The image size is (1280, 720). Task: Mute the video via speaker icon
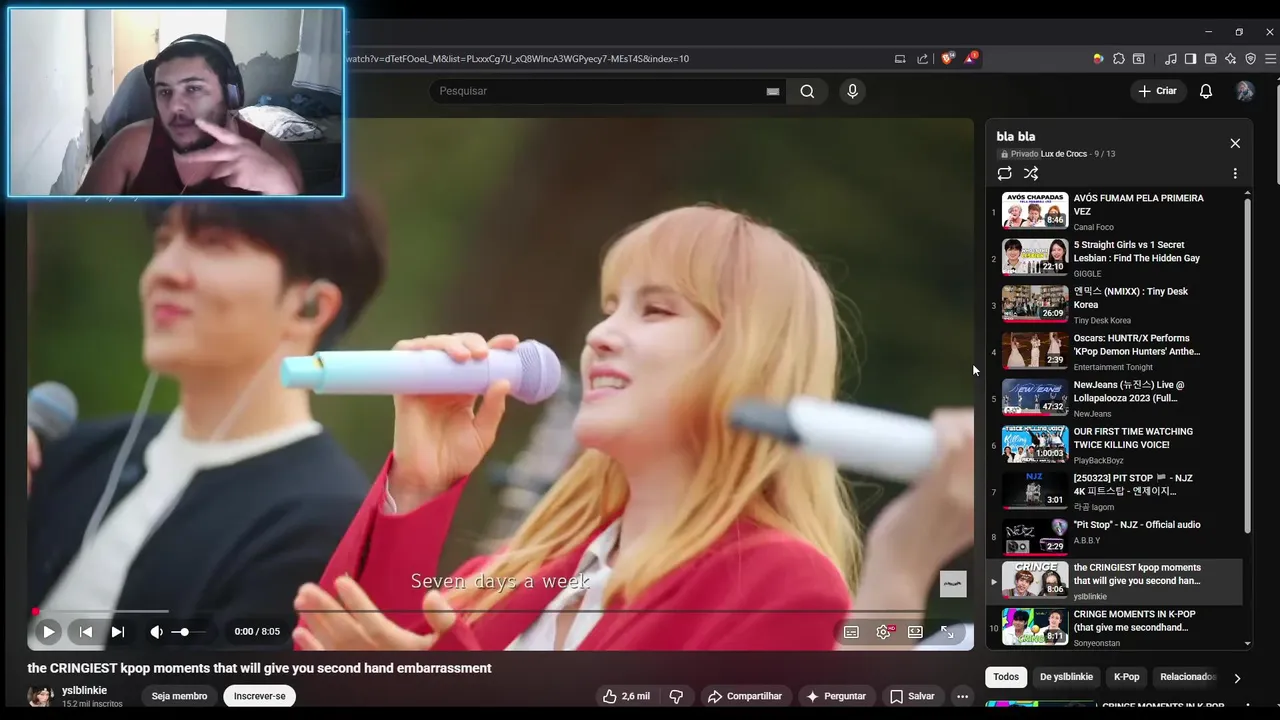(156, 632)
